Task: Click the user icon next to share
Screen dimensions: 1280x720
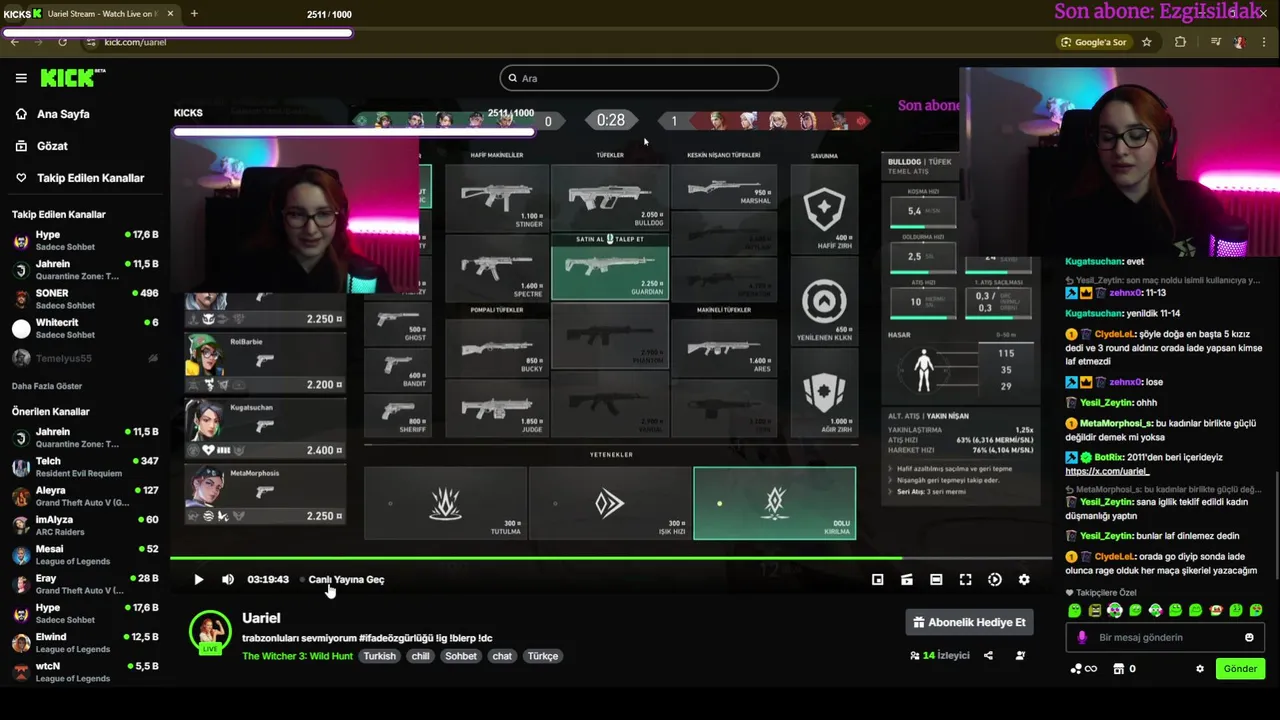Action: (1020, 656)
